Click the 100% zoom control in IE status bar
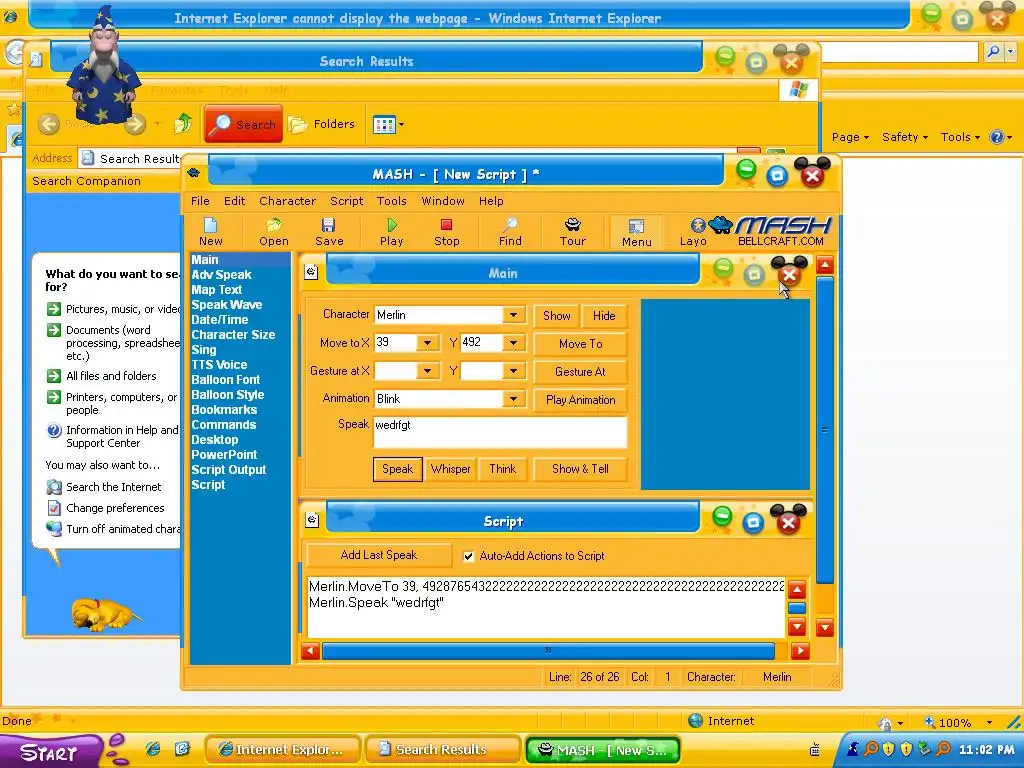 click(959, 722)
